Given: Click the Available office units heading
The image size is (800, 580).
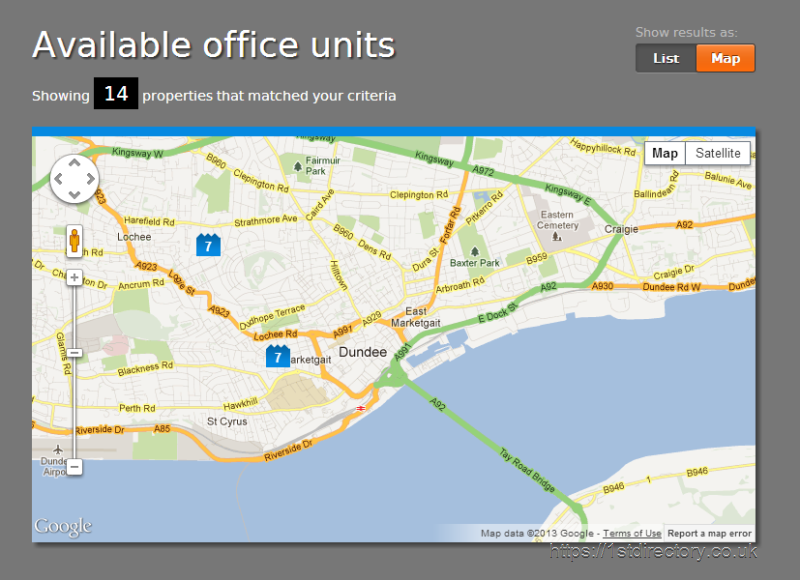Looking at the screenshot, I should click(214, 44).
